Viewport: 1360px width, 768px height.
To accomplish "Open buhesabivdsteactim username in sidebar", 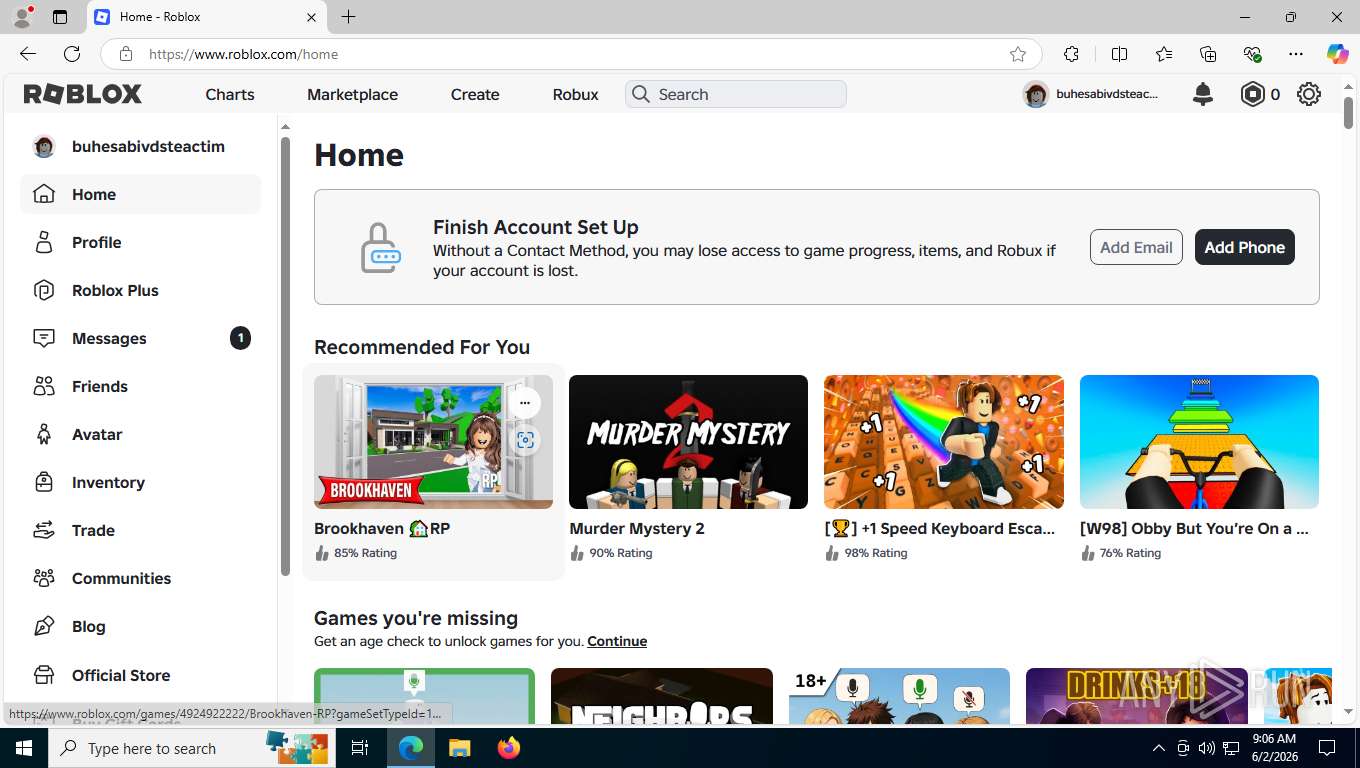I will (148, 146).
